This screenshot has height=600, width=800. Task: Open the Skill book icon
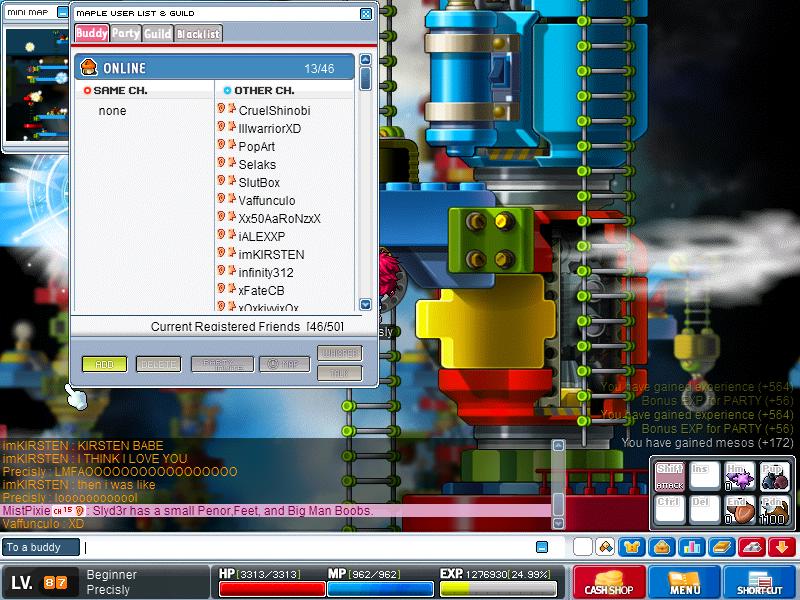pos(722,547)
